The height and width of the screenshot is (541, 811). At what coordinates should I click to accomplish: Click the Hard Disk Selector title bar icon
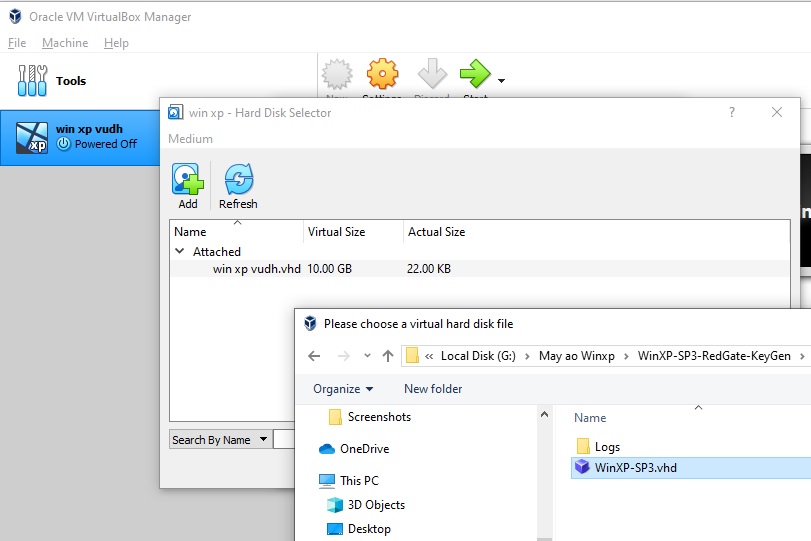coord(175,112)
